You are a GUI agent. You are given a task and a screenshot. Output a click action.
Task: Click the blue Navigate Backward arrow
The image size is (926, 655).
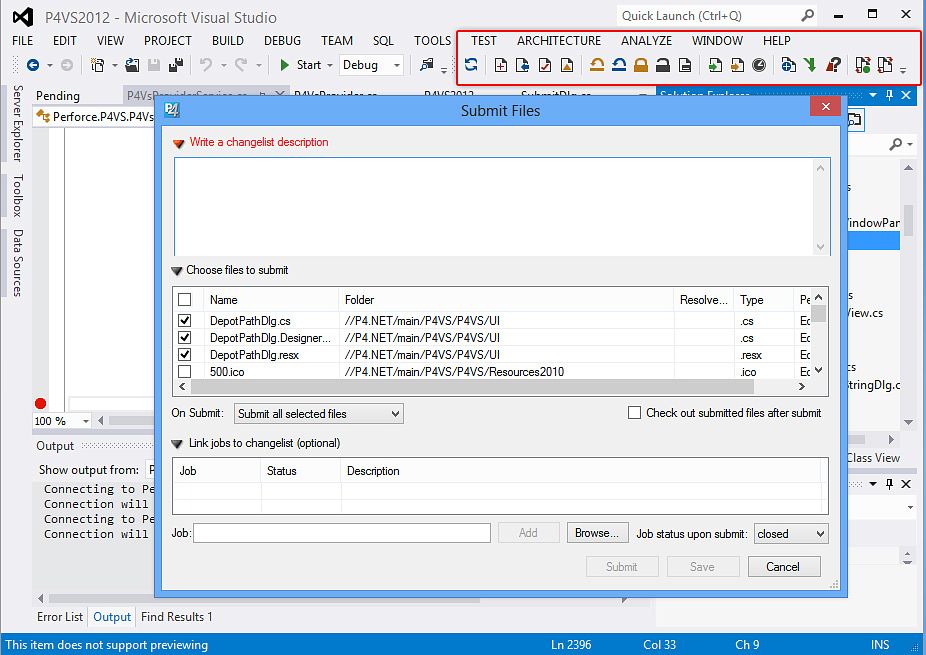32,65
